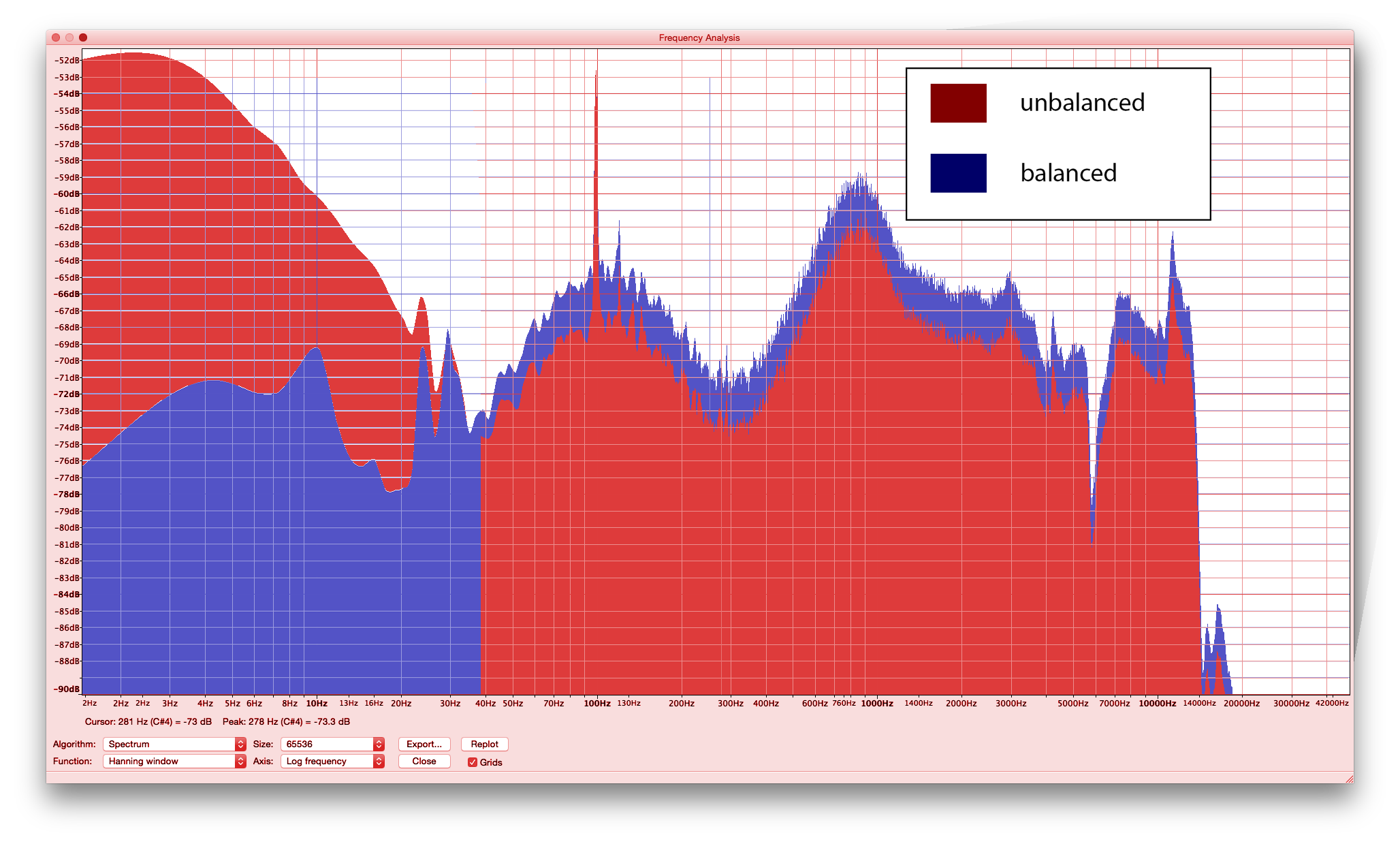
Task: Click the Close button beside Grids
Action: [x=424, y=761]
